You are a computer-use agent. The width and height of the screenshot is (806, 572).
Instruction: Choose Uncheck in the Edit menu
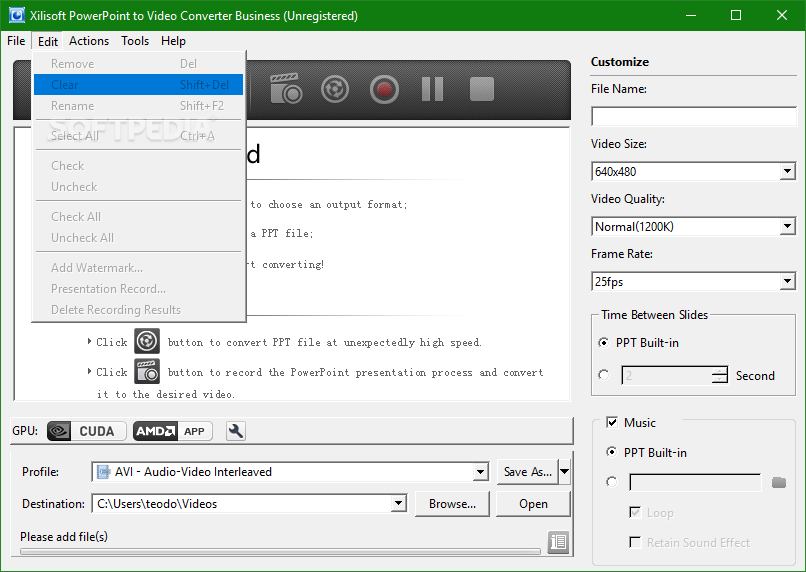(x=138, y=187)
